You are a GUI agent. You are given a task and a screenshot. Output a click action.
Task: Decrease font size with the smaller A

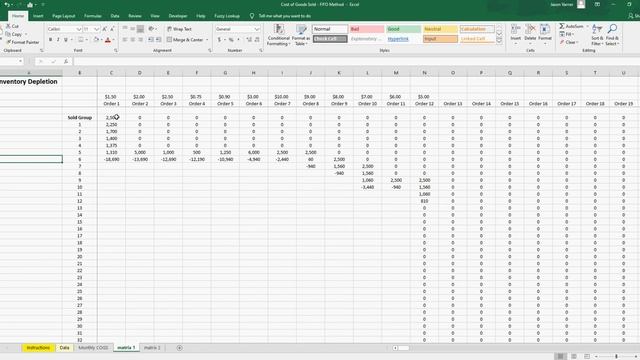point(112,29)
